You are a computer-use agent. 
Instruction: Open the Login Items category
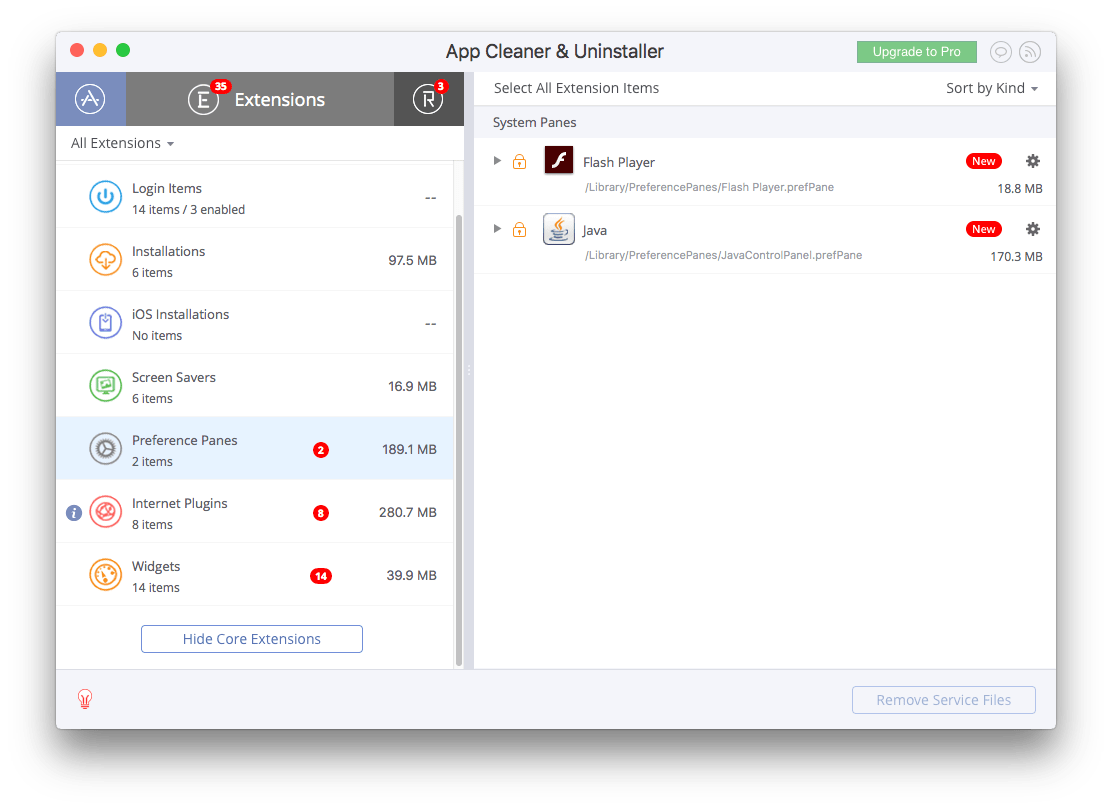166,197
